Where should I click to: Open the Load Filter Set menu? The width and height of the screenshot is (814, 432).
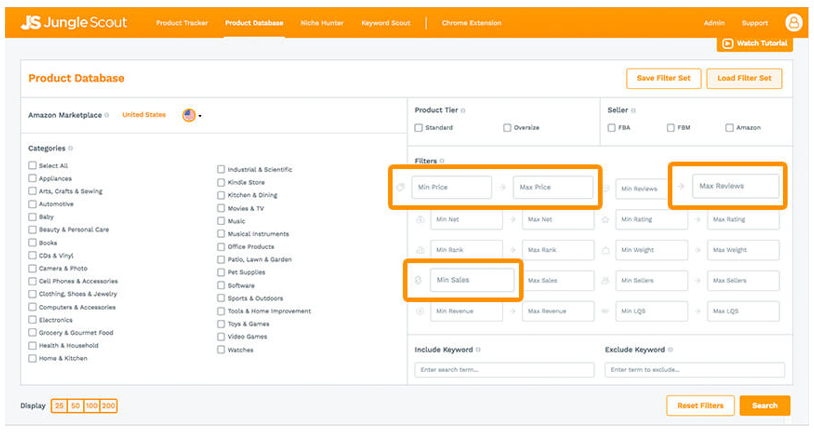coord(743,79)
